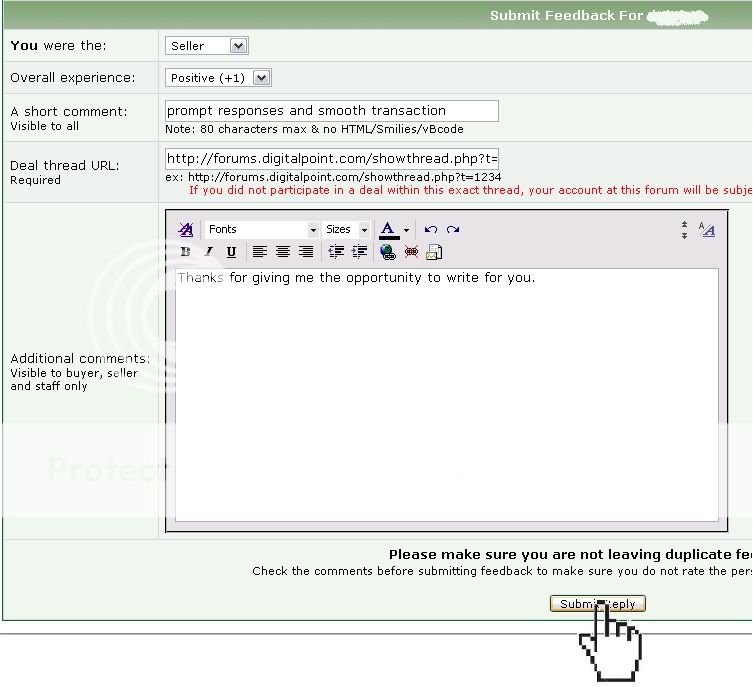Click the Submit Reply button

[597, 603]
